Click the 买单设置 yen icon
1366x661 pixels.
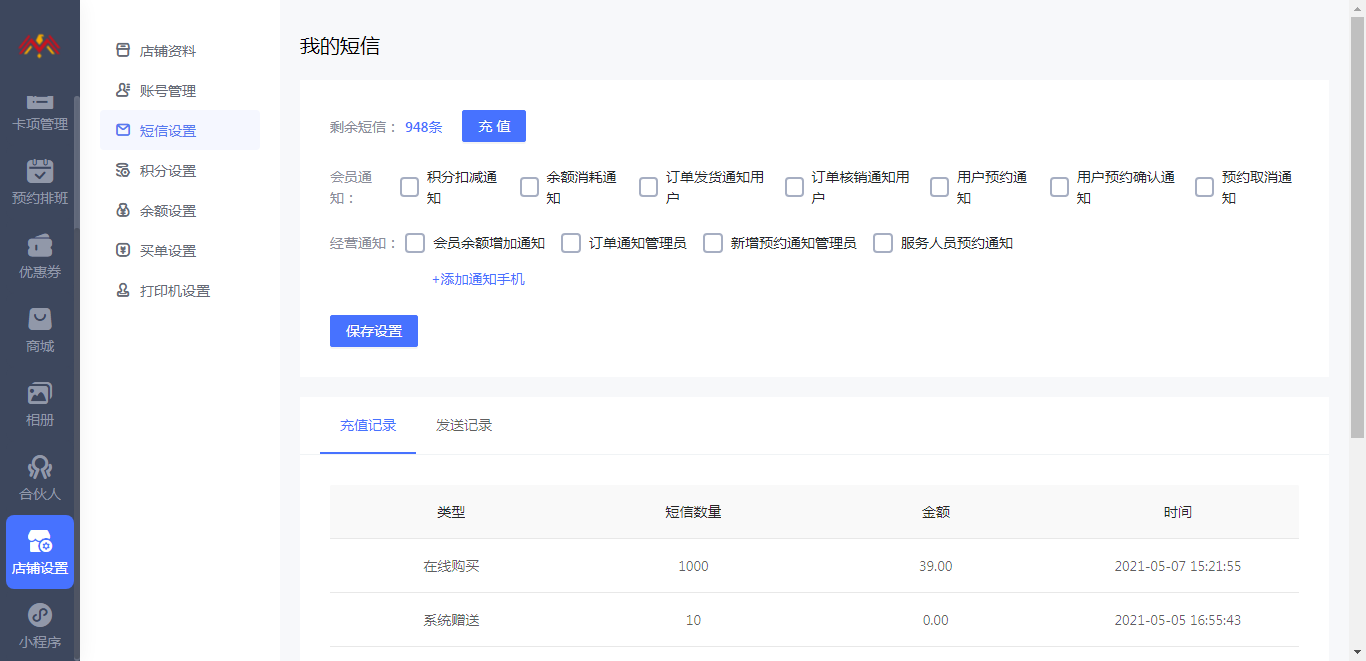point(123,250)
